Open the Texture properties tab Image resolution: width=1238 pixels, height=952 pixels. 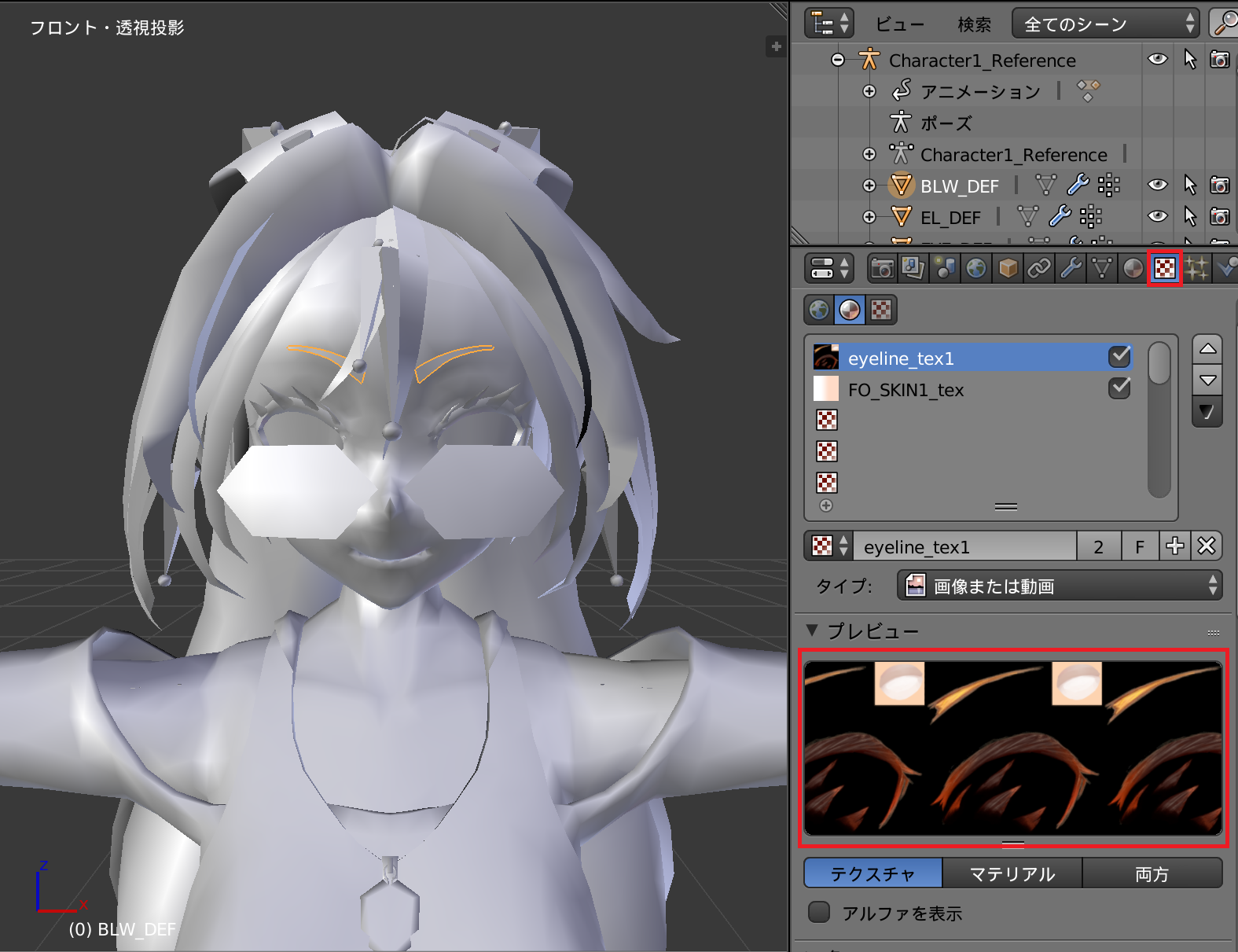coord(1165,269)
